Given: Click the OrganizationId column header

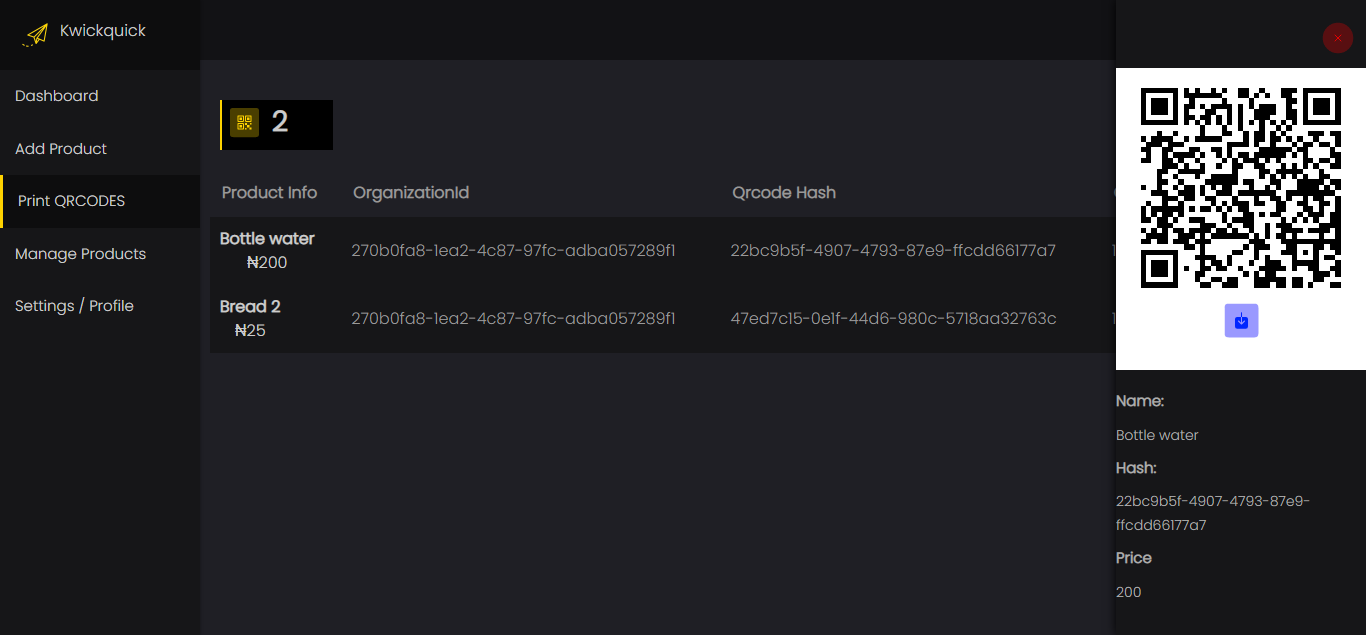Looking at the screenshot, I should point(411,193).
